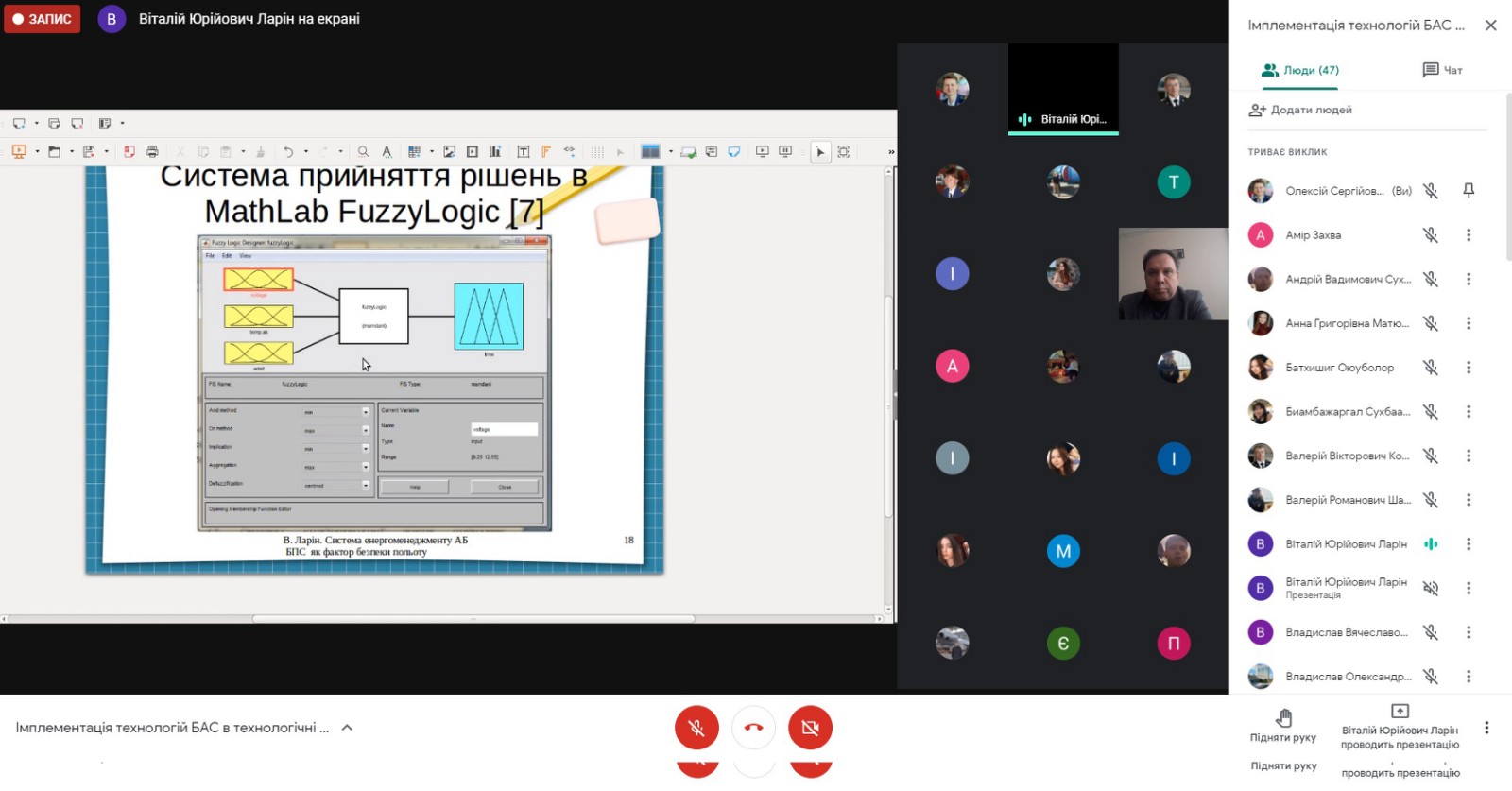Click the Start from First Slide monitor icon
Viewport: 1512px width, 791px height.
(763, 151)
